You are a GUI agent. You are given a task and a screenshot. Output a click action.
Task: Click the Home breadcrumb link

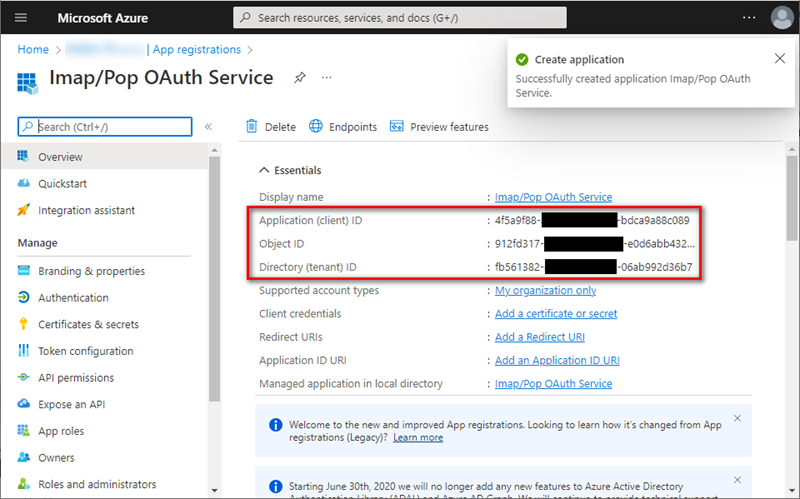click(33, 49)
